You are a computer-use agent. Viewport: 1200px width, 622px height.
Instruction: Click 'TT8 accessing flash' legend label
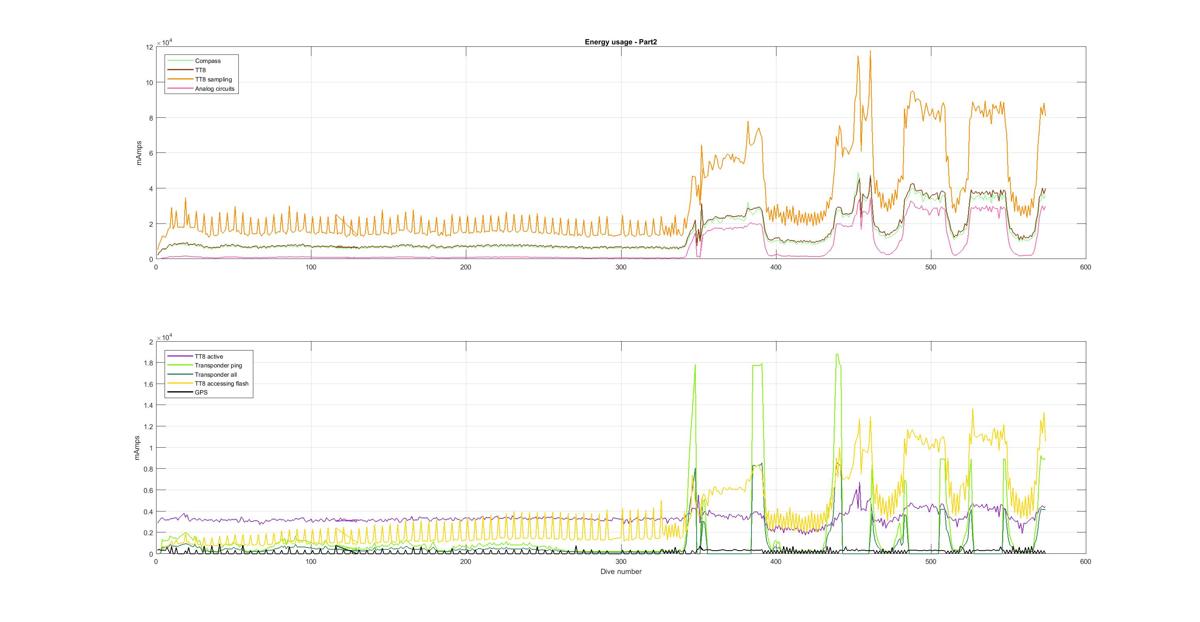(222, 384)
